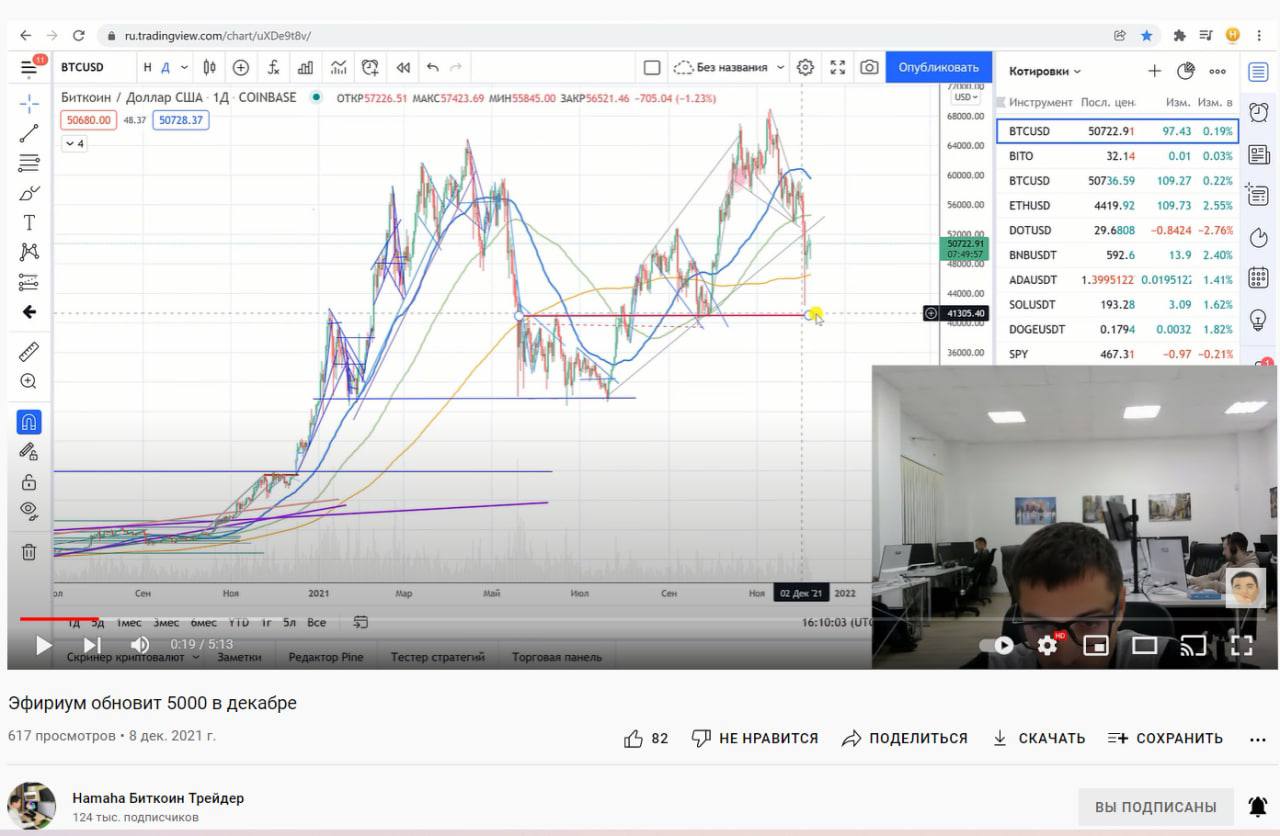Viewport: 1280px width, 836px height.
Task: Toggle stay in drawing mode
Action: point(29,451)
